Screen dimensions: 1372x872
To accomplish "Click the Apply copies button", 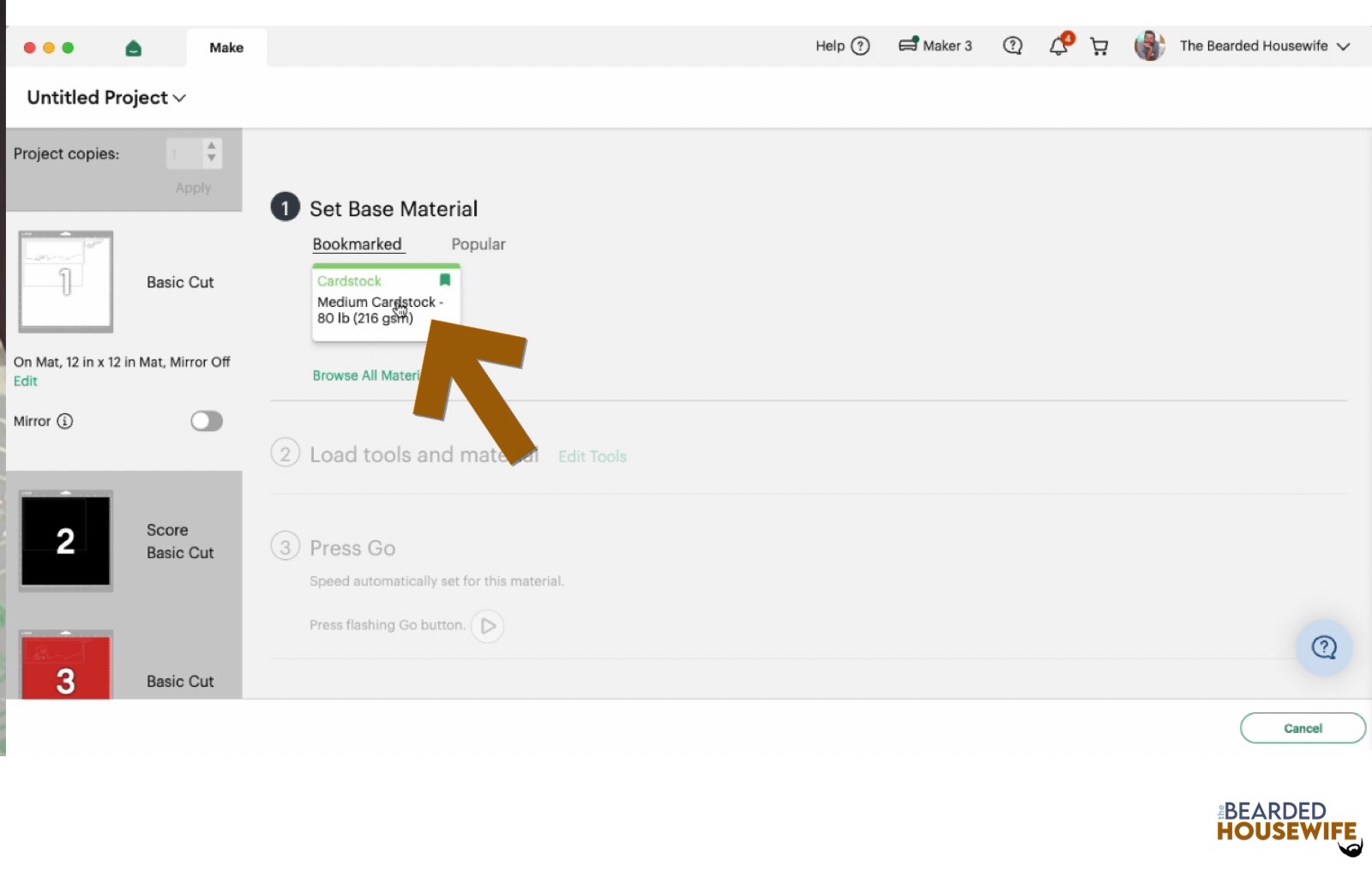I will coord(193,188).
